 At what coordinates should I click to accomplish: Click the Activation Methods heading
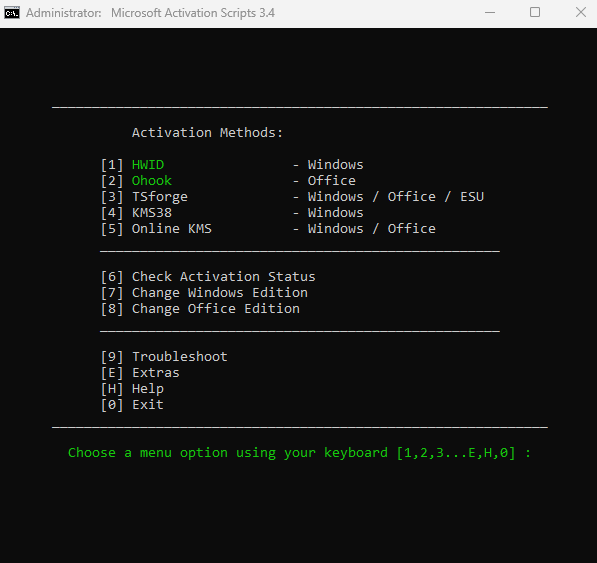(x=207, y=132)
